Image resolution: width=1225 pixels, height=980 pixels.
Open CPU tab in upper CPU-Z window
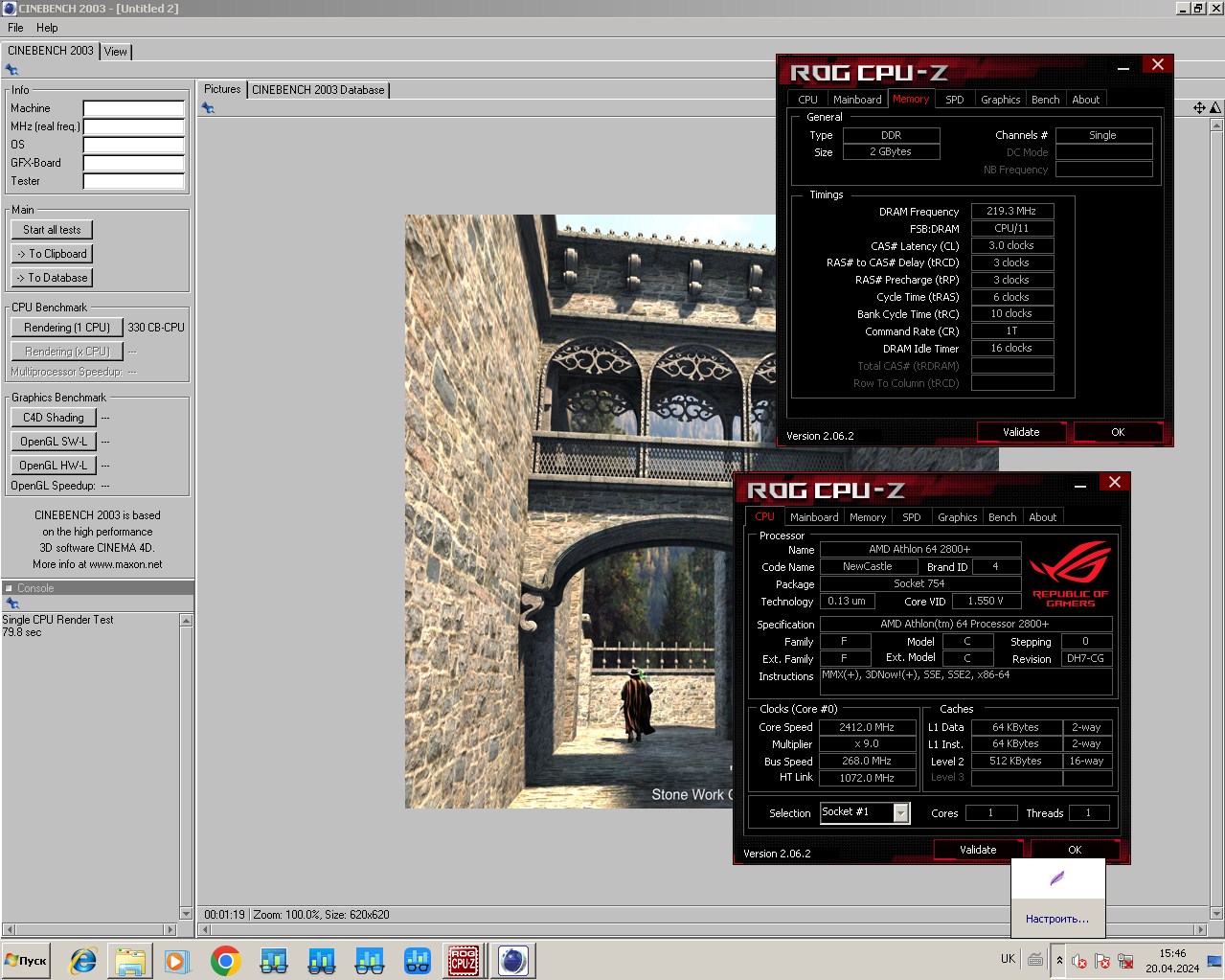pos(808,100)
